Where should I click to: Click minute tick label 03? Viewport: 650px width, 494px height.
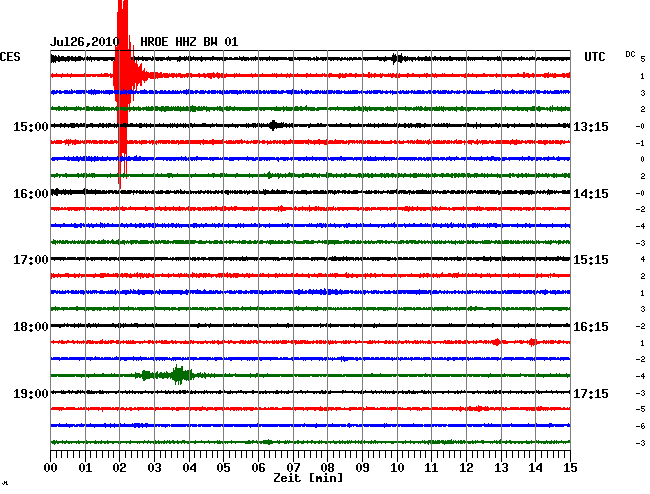(154, 468)
